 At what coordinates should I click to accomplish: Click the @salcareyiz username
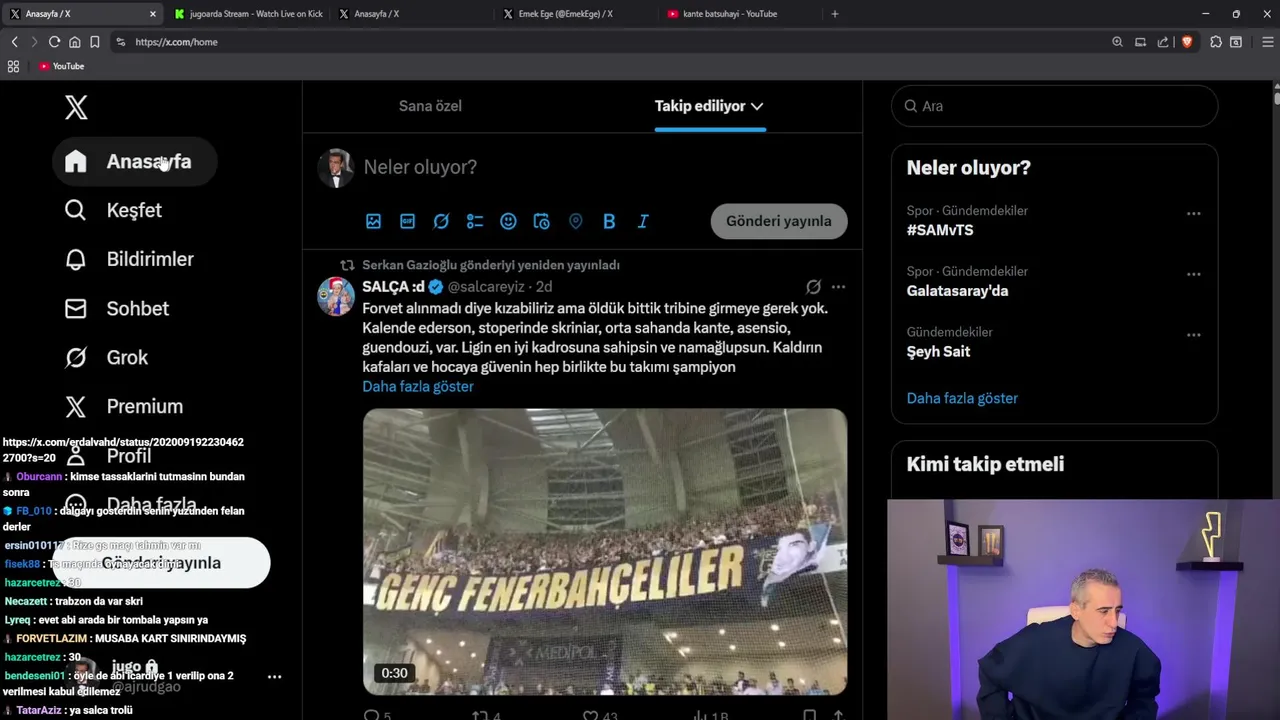point(488,287)
